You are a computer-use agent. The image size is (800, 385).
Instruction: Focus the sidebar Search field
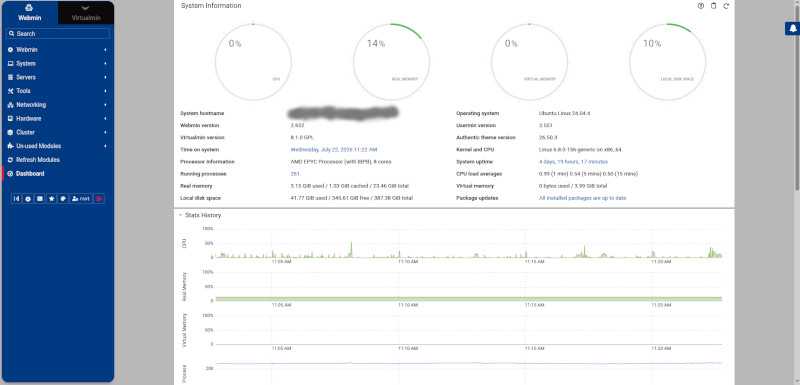58,34
